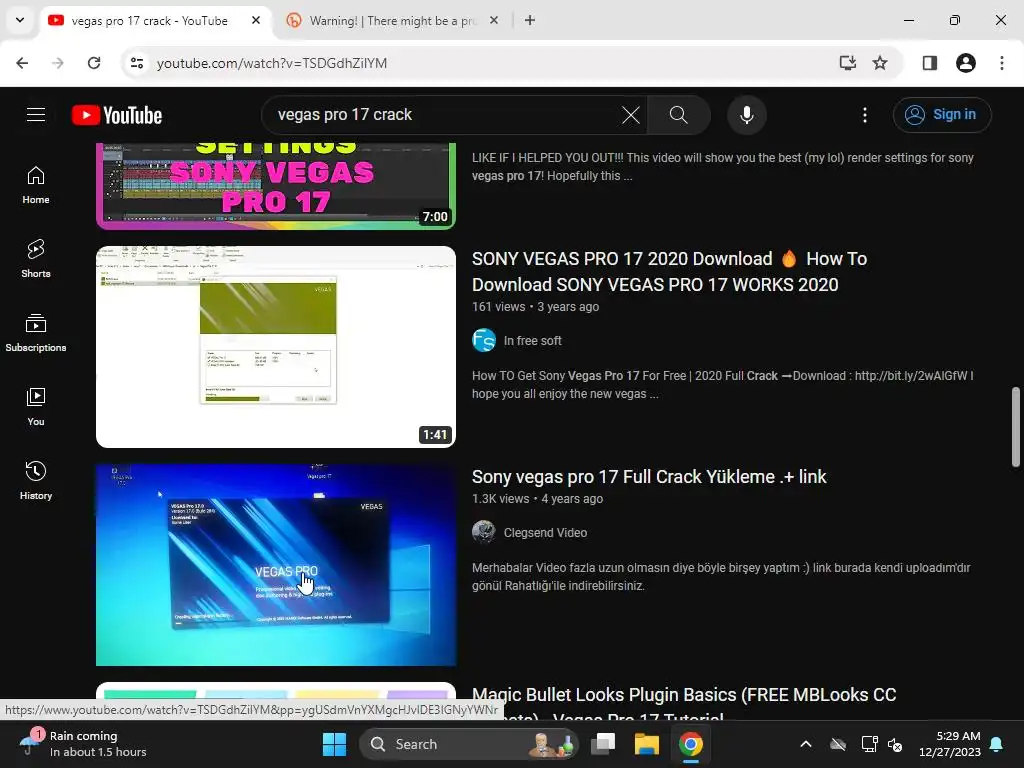Click the page vertical scrollbar

(1016, 427)
